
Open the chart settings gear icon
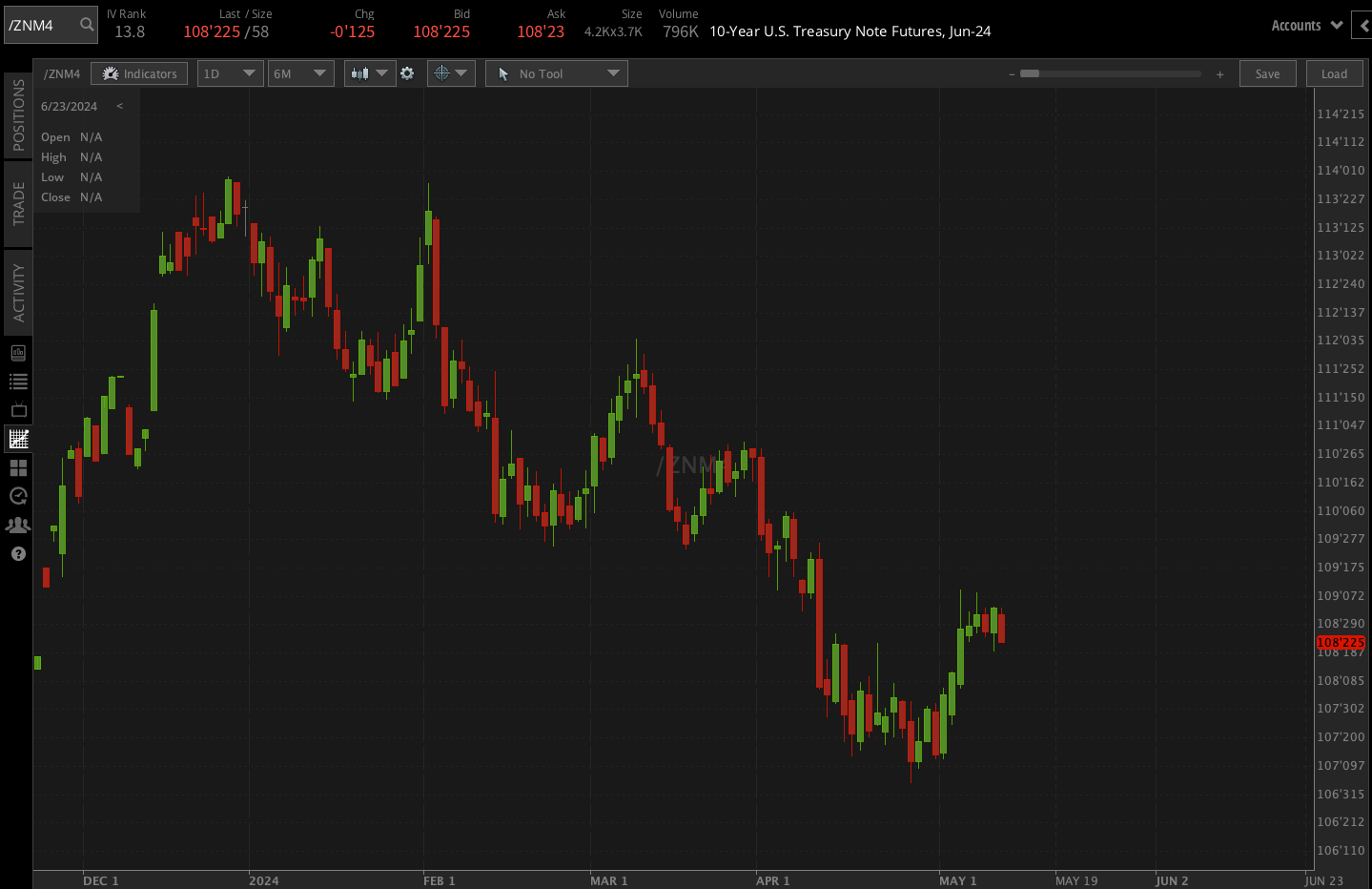pos(407,72)
